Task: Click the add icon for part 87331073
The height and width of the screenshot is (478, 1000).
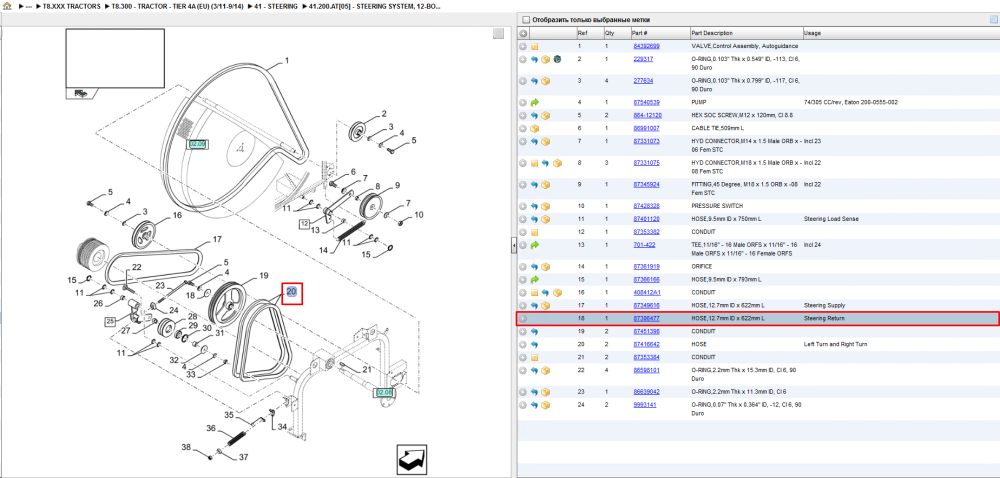Action: coord(523,141)
